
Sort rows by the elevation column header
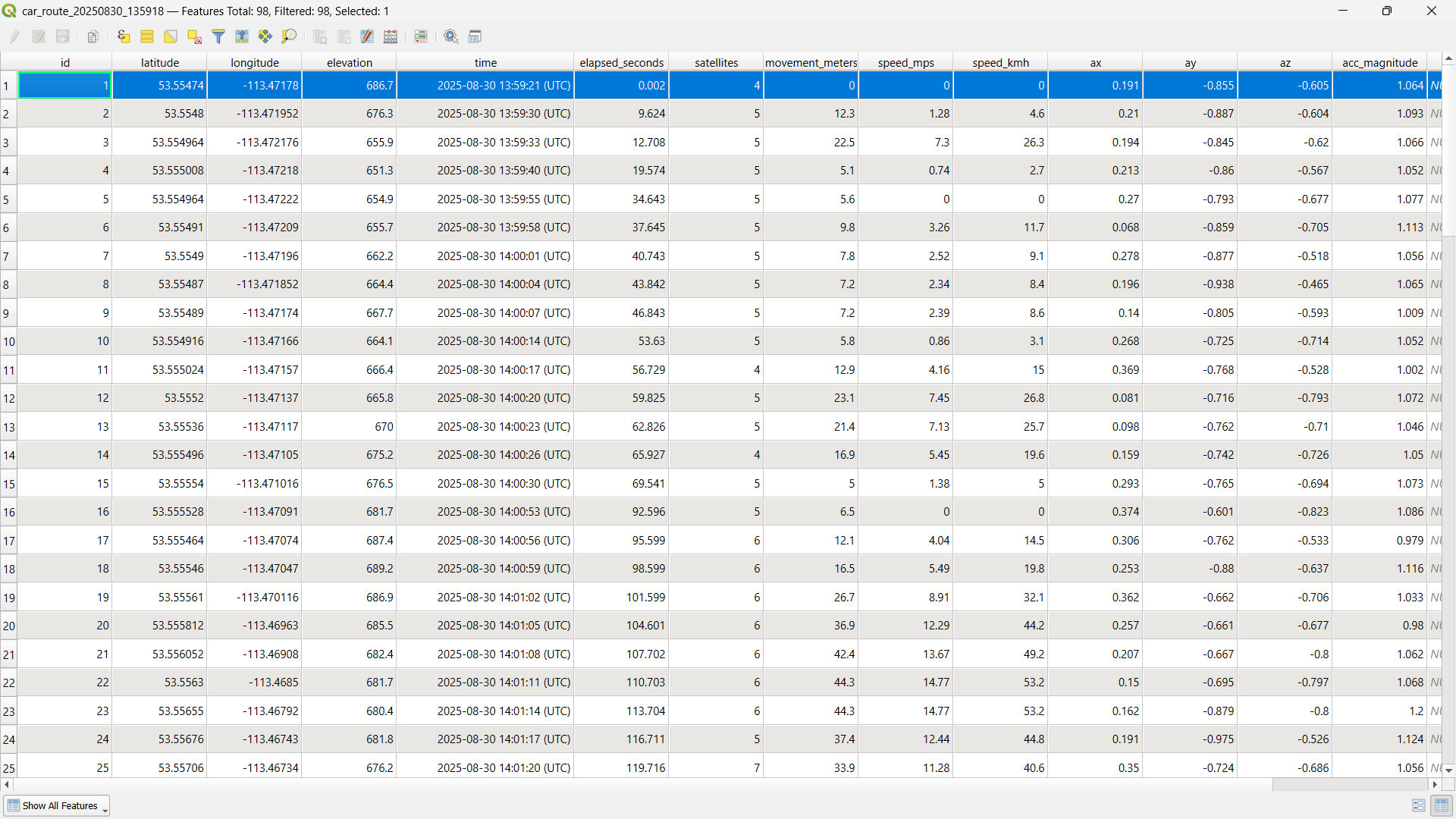[x=349, y=62]
